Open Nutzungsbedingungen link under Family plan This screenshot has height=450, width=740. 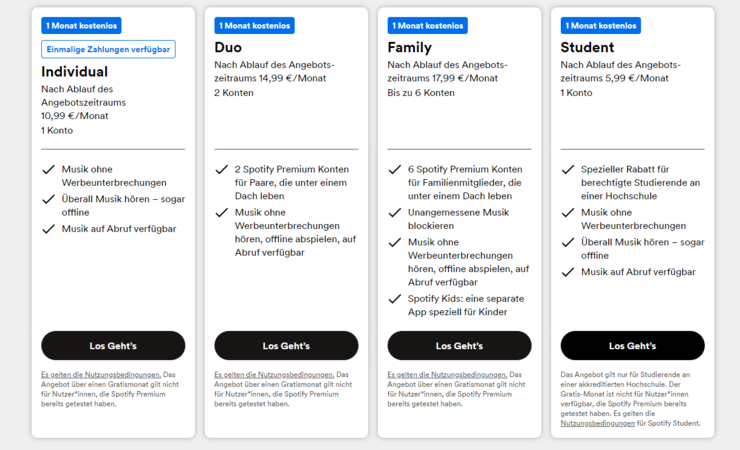point(447,375)
